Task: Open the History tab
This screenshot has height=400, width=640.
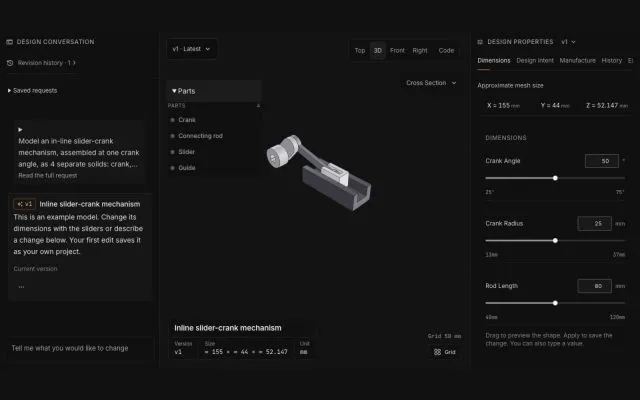Action: [x=611, y=60]
